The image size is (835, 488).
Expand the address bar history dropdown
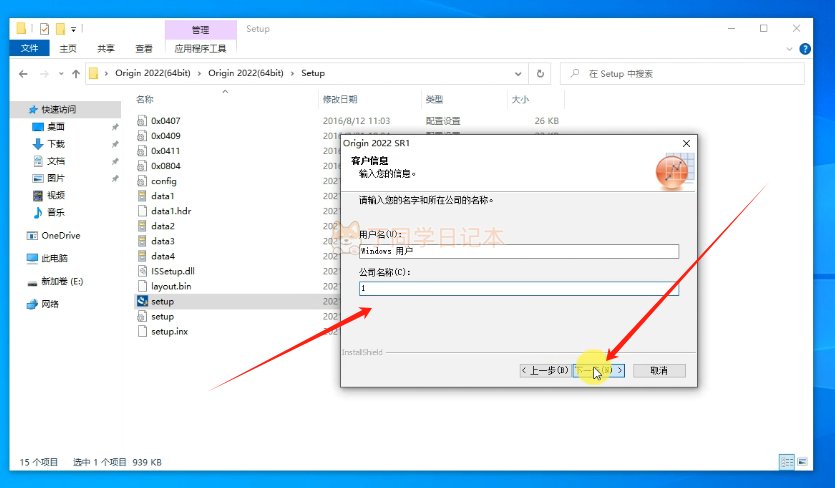[518, 73]
